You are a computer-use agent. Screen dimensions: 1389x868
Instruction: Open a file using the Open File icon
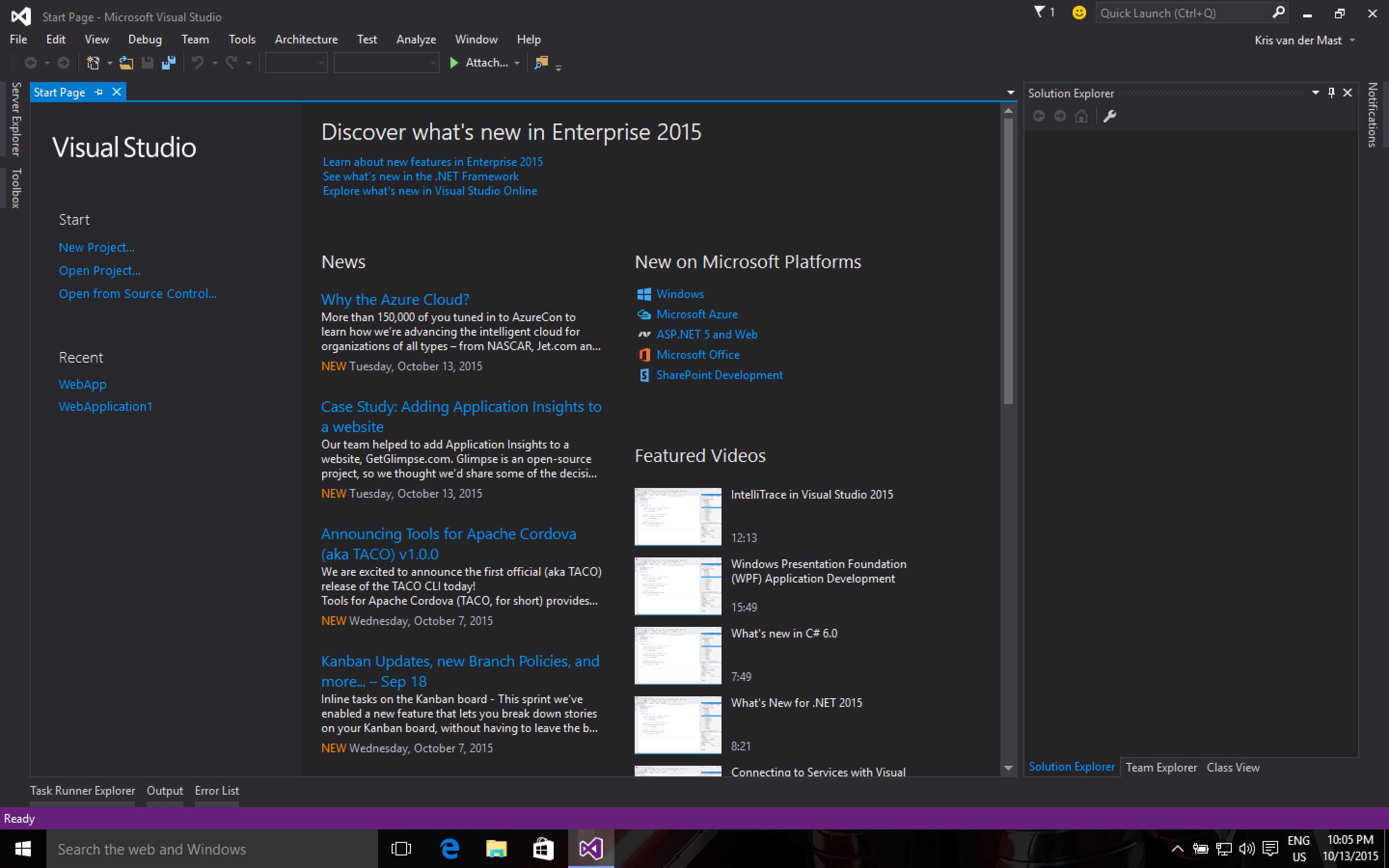(x=126, y=63)
